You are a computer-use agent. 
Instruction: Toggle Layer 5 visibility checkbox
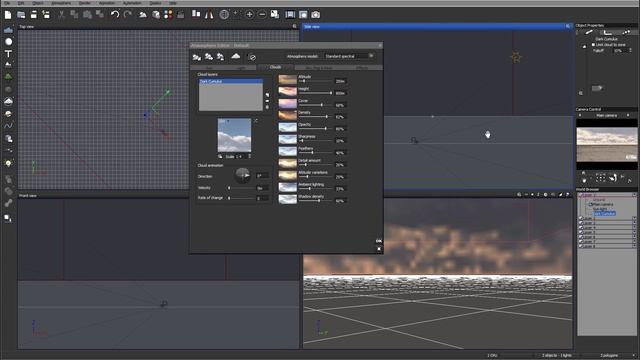tap(581, 232)
